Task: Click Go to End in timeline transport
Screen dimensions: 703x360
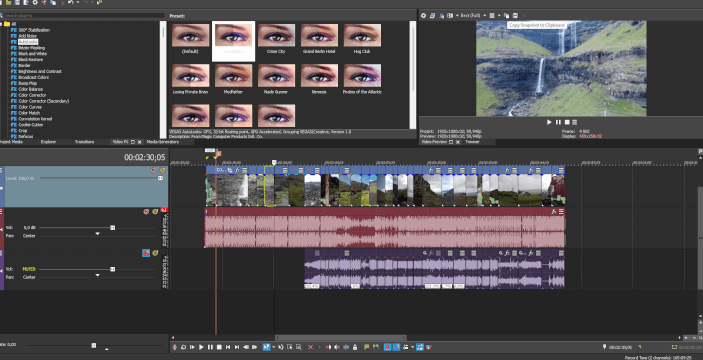Action: (x=237, y=347)
